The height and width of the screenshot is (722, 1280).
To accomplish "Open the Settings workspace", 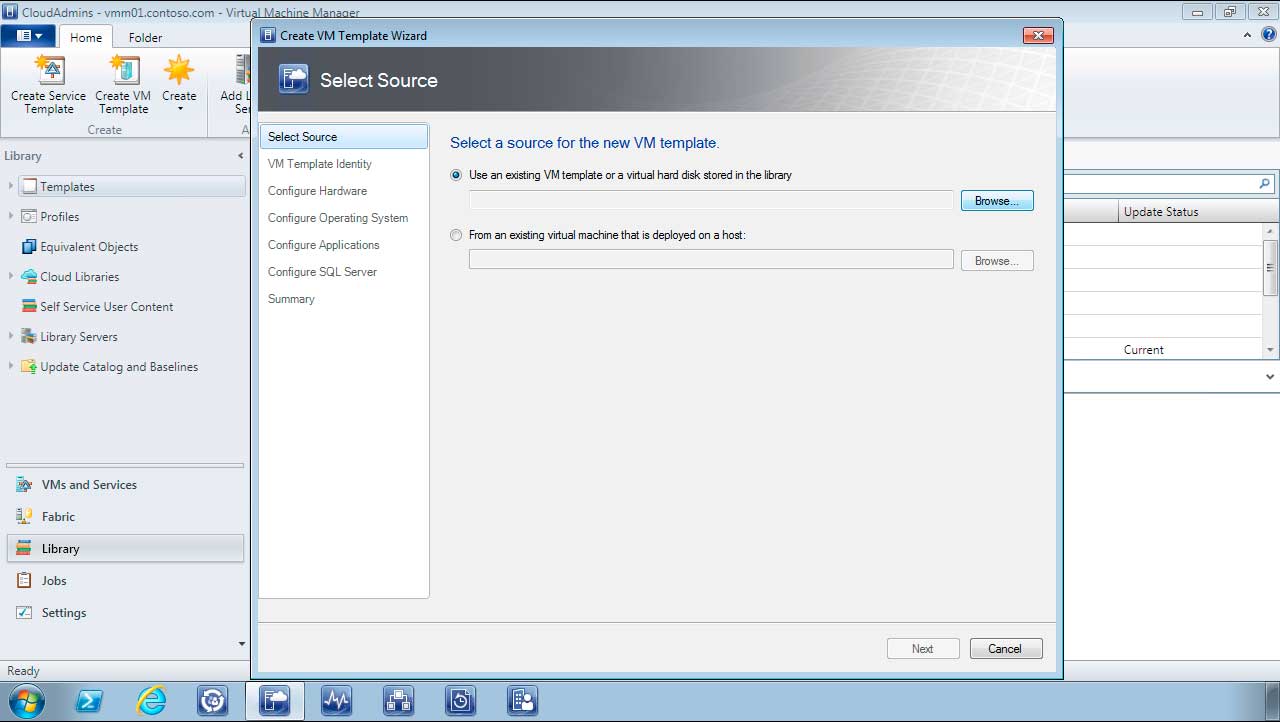I will pos(125,613).
